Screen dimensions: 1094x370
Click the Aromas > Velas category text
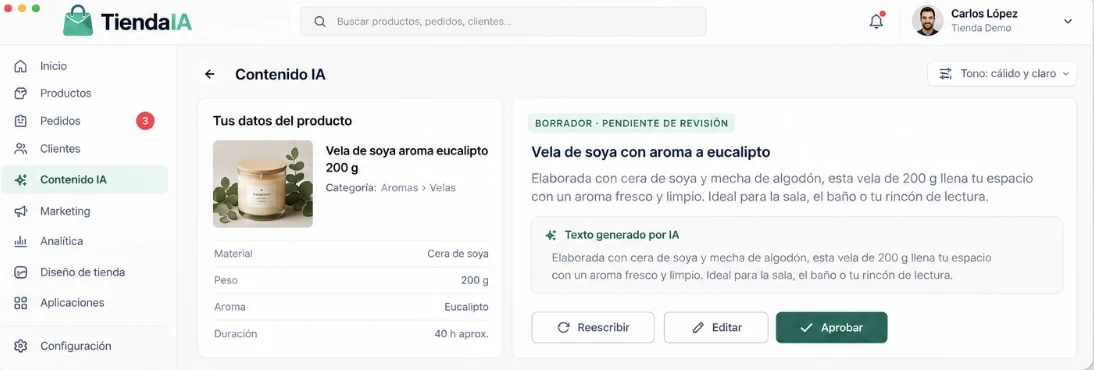point(418,188)
